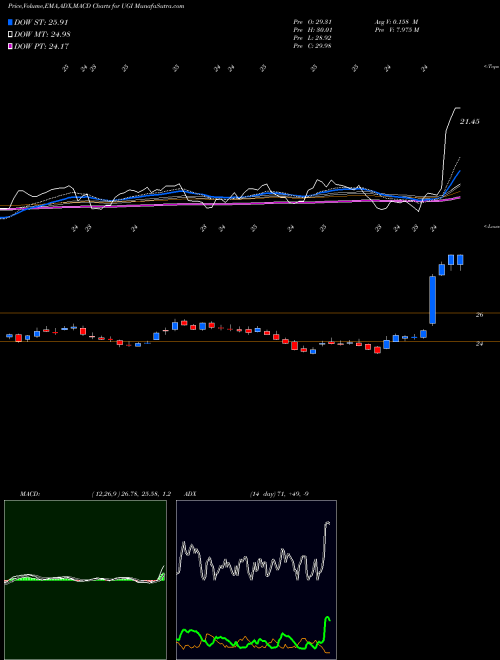Click the MACD panel heading

point(29,494)
